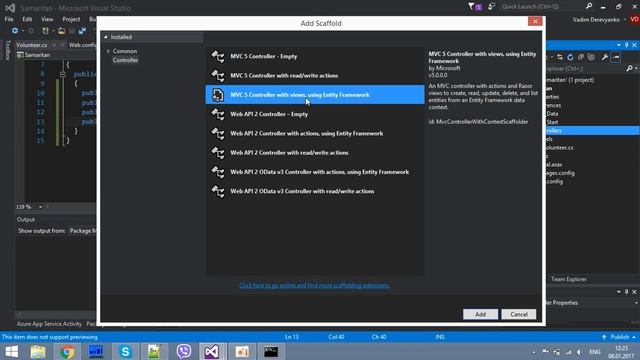640x360 pixels.
Task: Pick Web API 2 OData v3 Controller with read/write actions
Action: pos(315,191)
